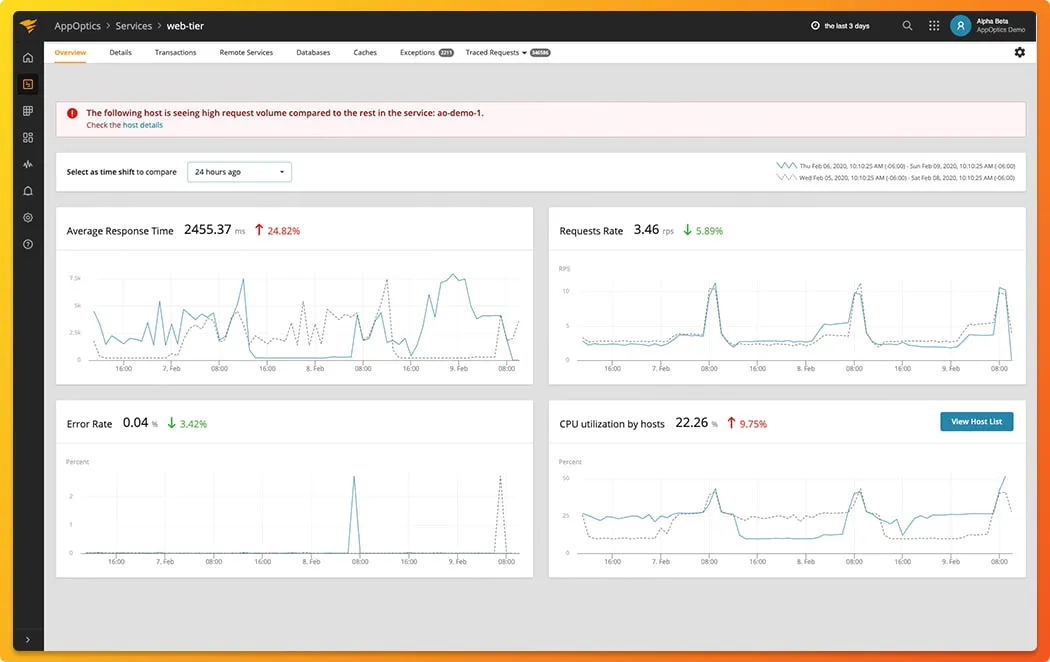Viewport: 1050px width, 662px height.
Task: Follow the host details link in alert
Action: (142, 125)
